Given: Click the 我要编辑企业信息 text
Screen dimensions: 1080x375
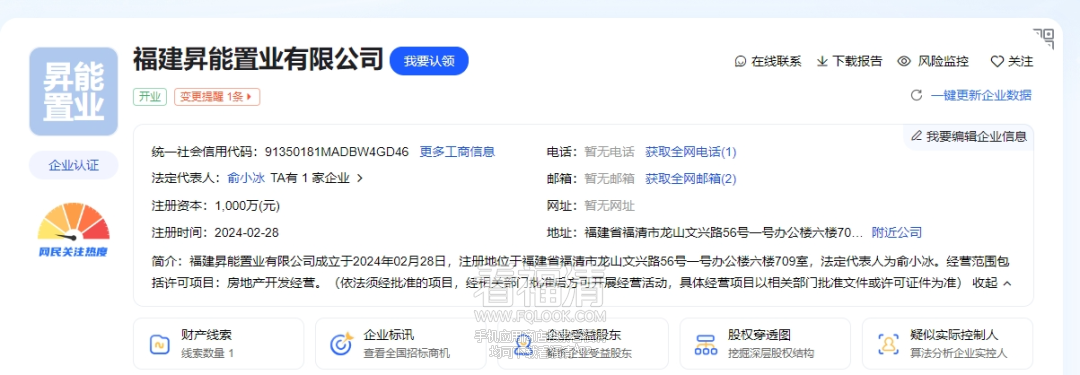Looking at the screenshot, I should [976, 136].
